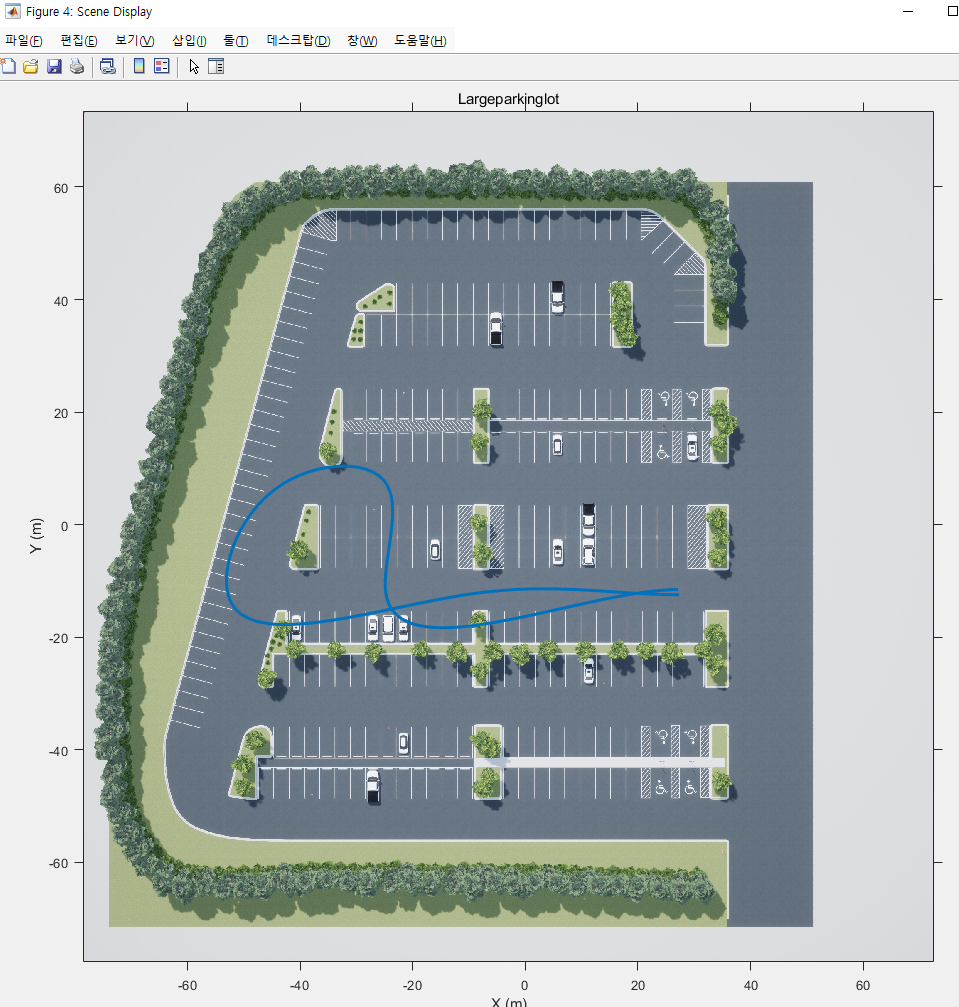Open the Property Inspector icon
This screenshot has width=959, height=1007.
[x=216, y=66]
